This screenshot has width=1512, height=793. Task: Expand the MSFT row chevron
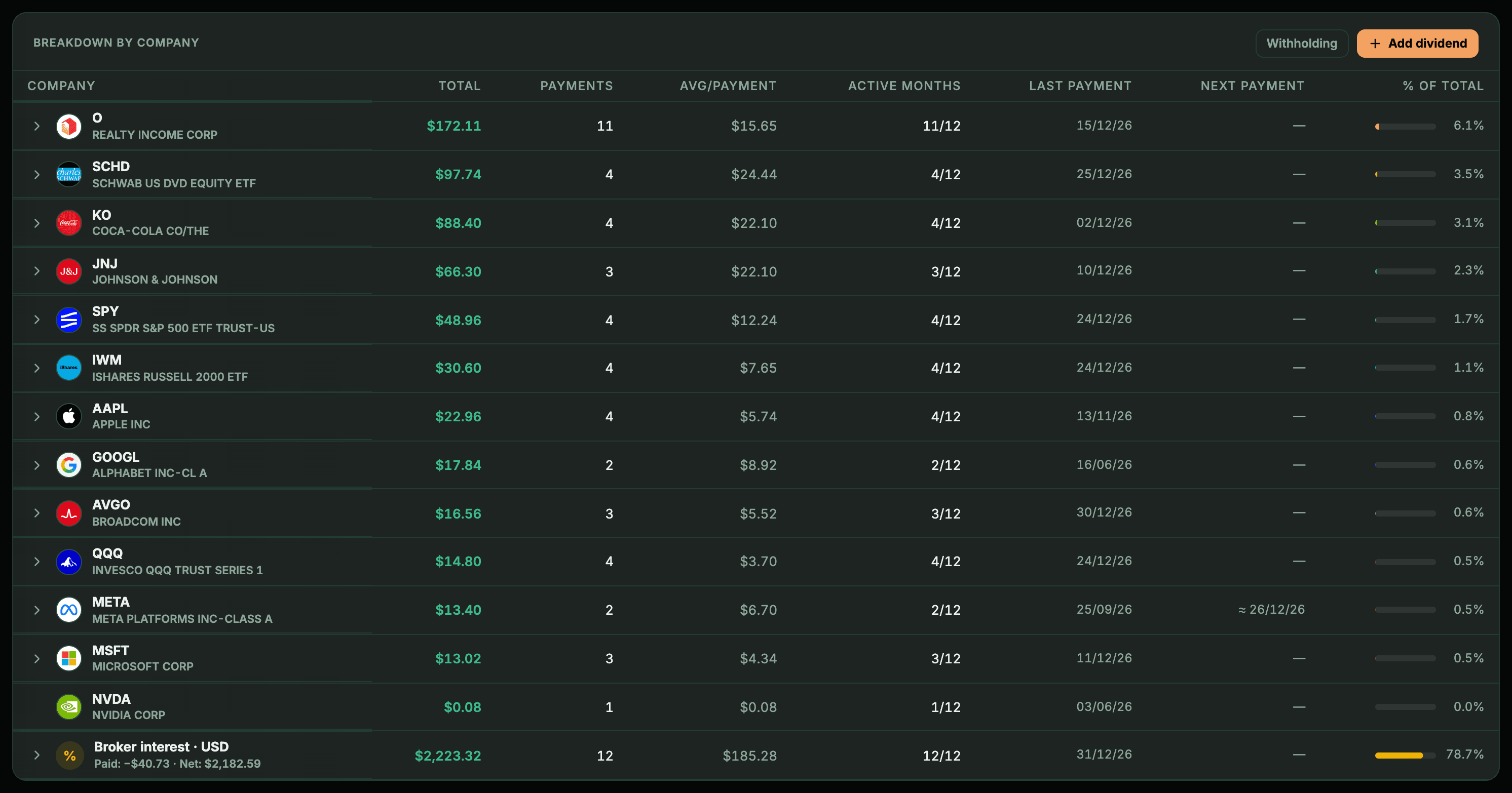tap(37, 659)
